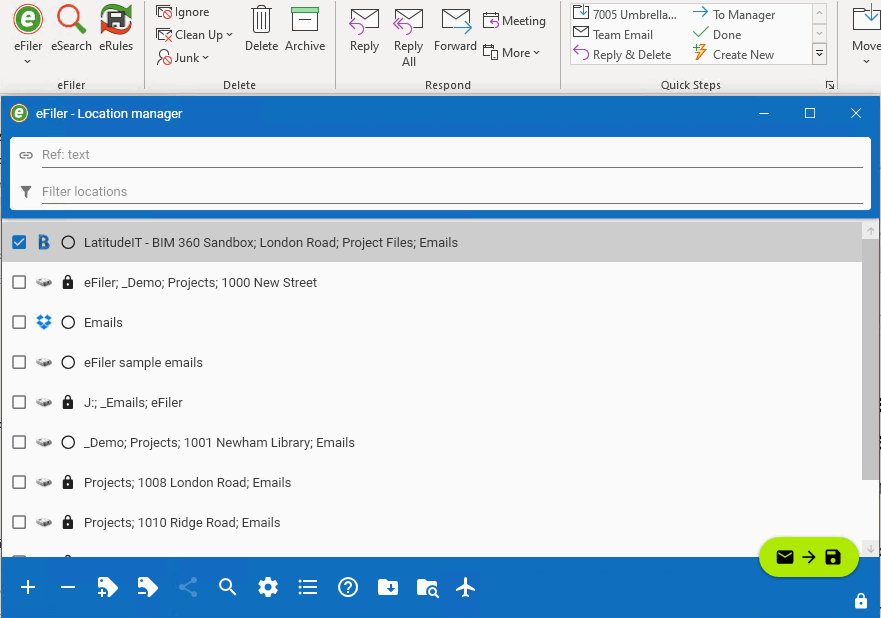Toggle the circle on eFiler sample emails row
Image resolution: width=881 pixels, height=618 pixels.
68,362
